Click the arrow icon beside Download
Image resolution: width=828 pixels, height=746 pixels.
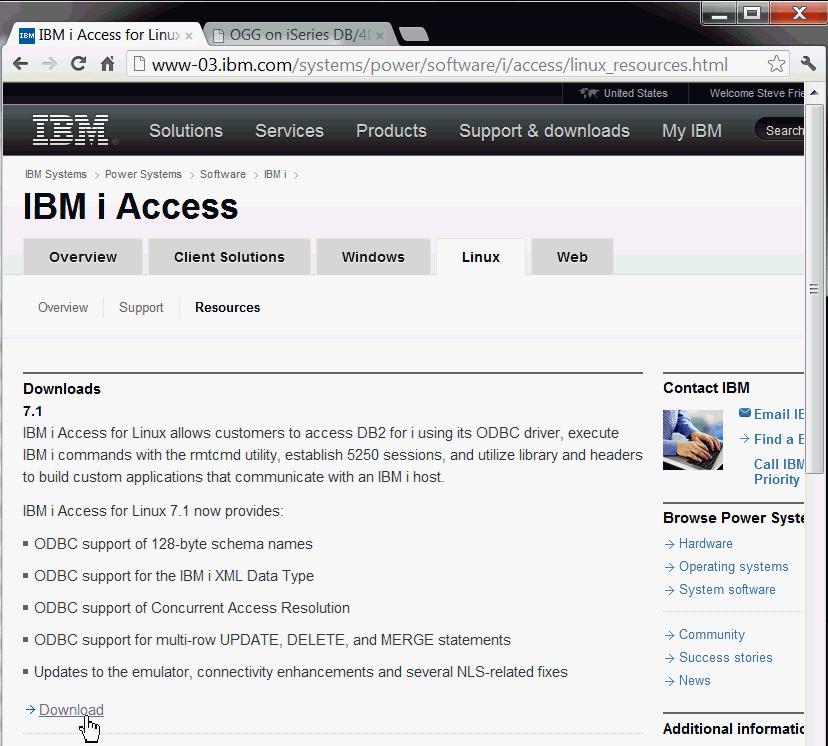click(x=30, y=710)
